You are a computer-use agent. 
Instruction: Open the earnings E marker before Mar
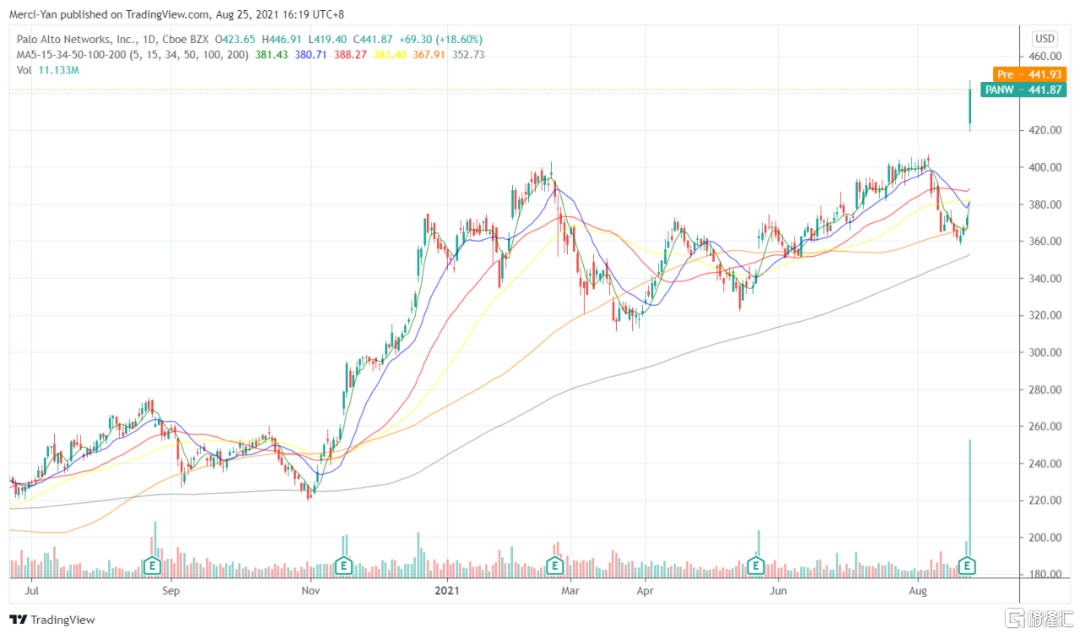click(555, 567)
